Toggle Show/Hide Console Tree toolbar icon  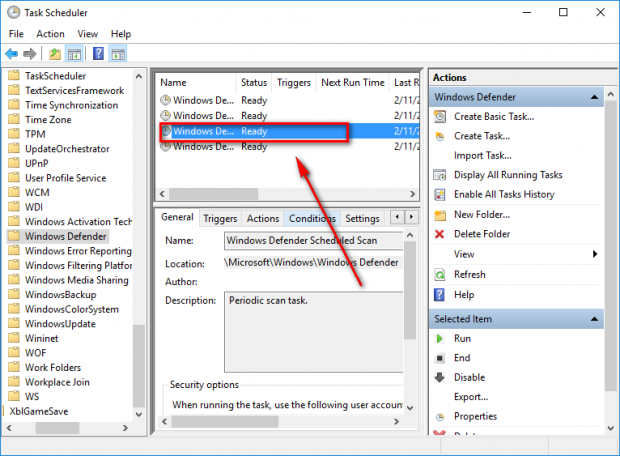point(74,54)
